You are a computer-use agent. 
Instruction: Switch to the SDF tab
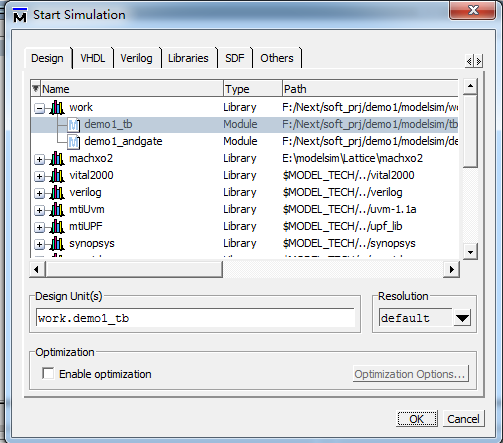tap(235, 58)
